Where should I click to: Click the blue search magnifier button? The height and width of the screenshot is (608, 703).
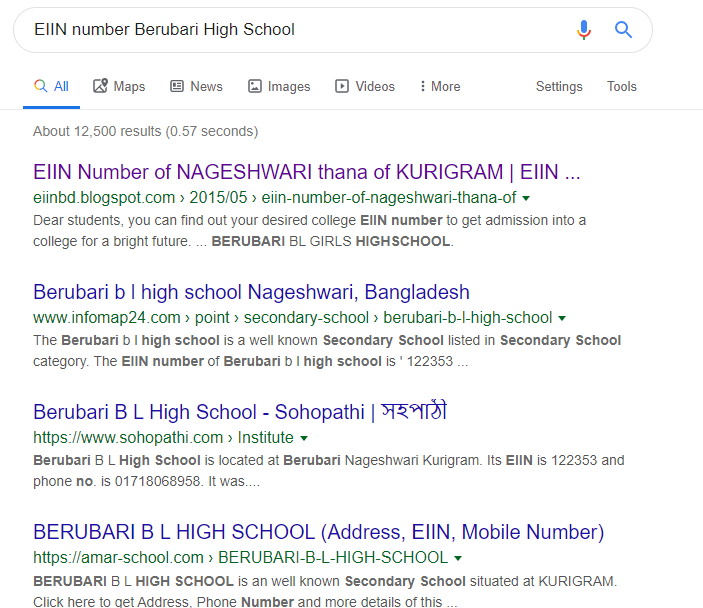(623, 30)
